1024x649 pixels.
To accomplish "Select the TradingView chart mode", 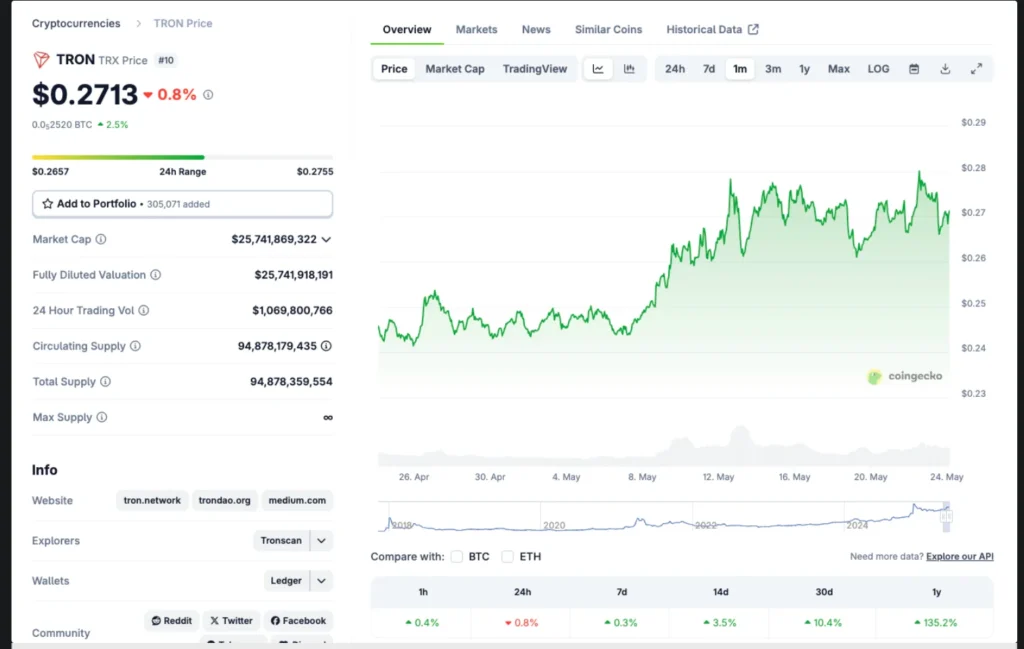I will click(x=535, y=69).
